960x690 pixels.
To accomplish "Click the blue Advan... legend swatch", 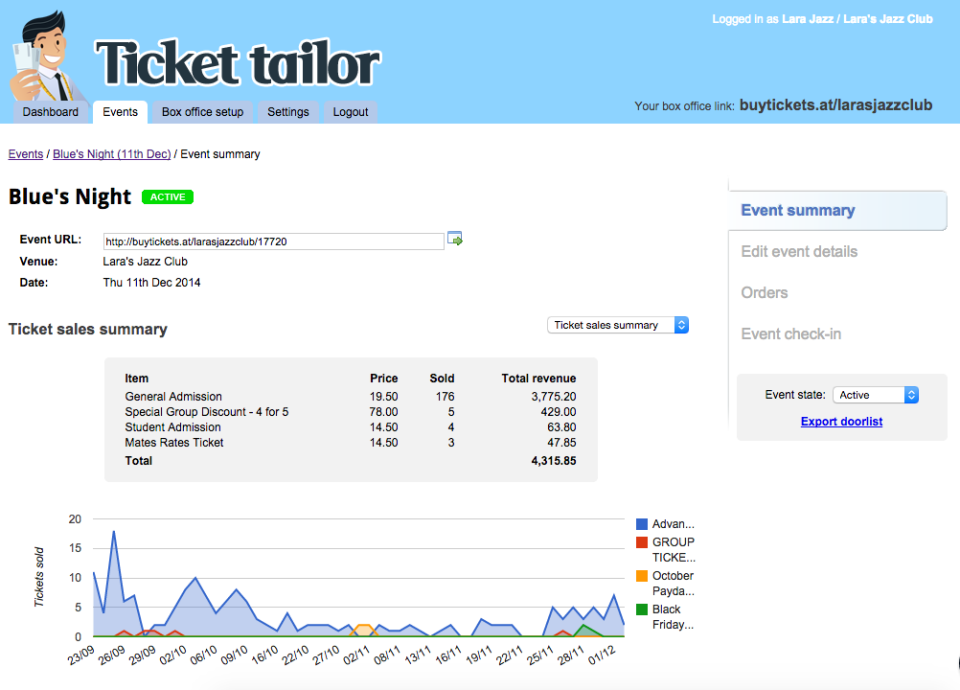I will 642,524.
